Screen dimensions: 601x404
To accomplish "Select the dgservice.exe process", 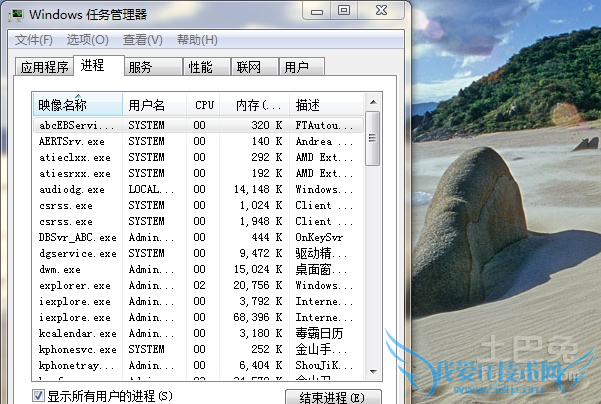I will click(198, 253).
